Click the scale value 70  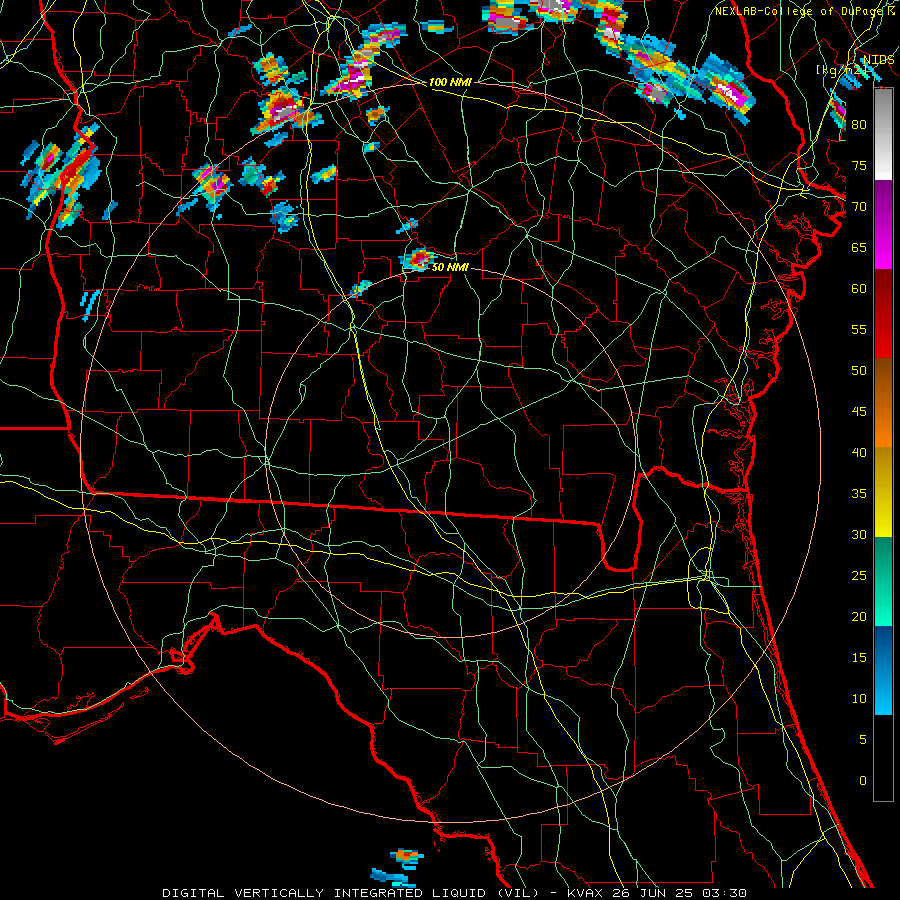859,207
